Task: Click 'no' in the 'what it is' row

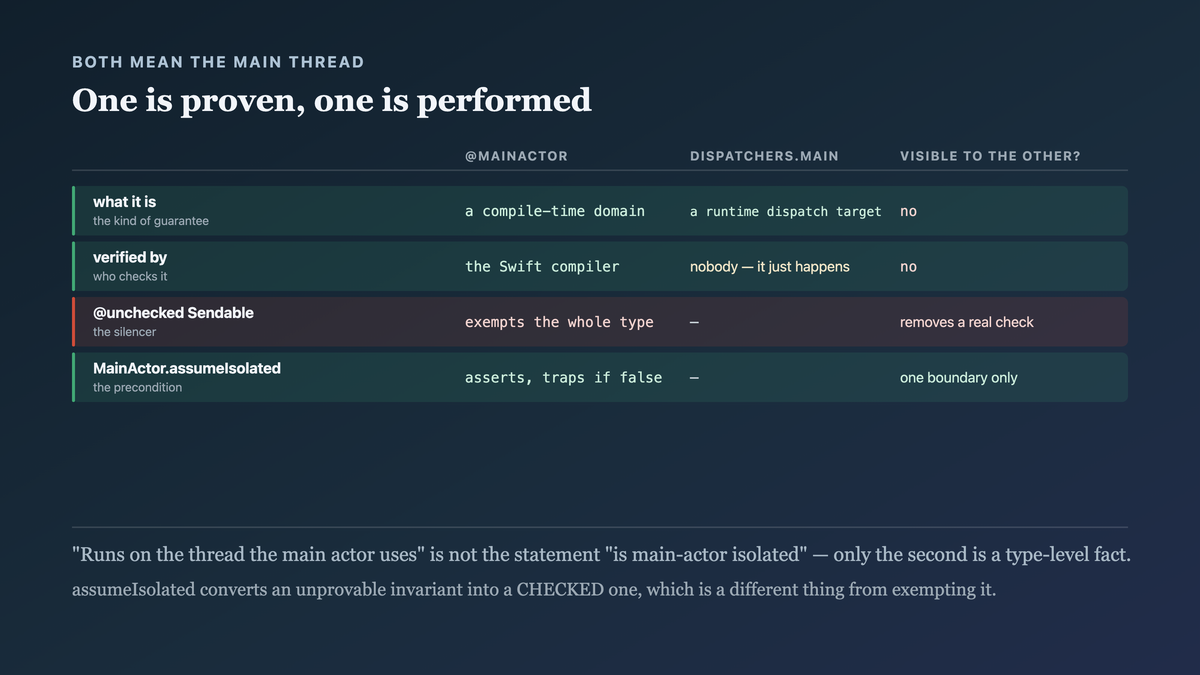Action: (x=908, y=211)
